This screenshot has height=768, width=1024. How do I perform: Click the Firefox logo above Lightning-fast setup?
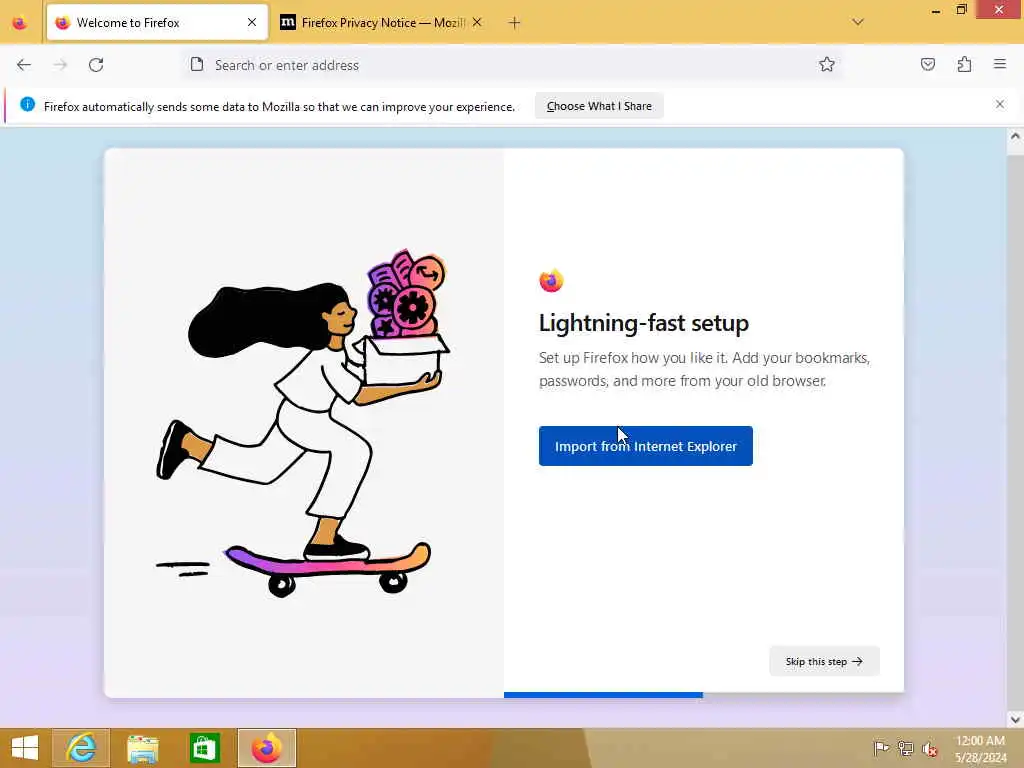click(551, 280)
